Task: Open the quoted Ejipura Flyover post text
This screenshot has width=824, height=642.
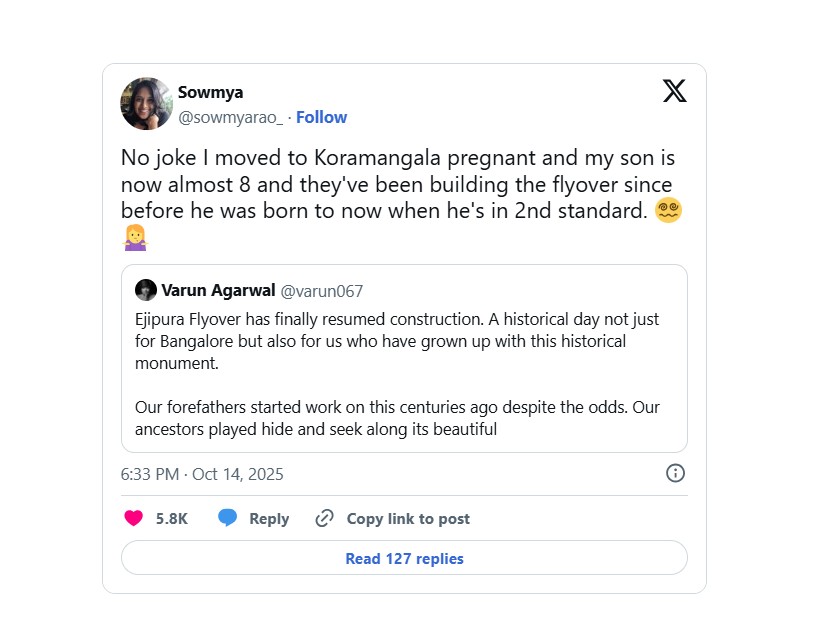Action: point(397,374)
